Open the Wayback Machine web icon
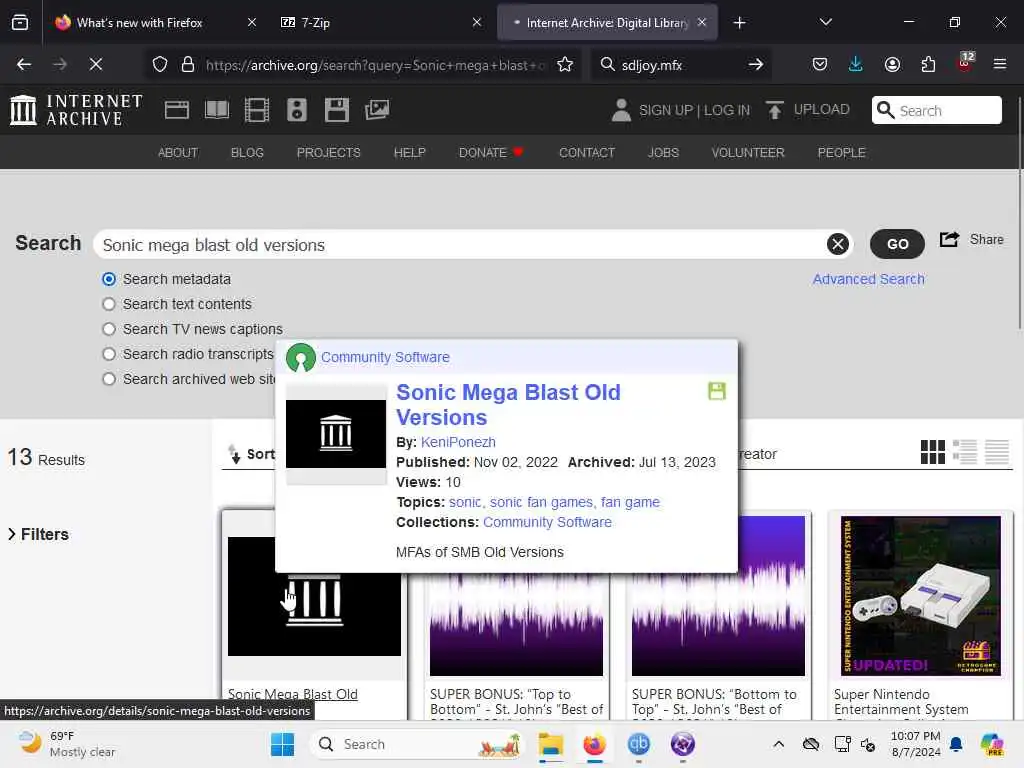The image size is (1024, 768). [x=176, y=110]
